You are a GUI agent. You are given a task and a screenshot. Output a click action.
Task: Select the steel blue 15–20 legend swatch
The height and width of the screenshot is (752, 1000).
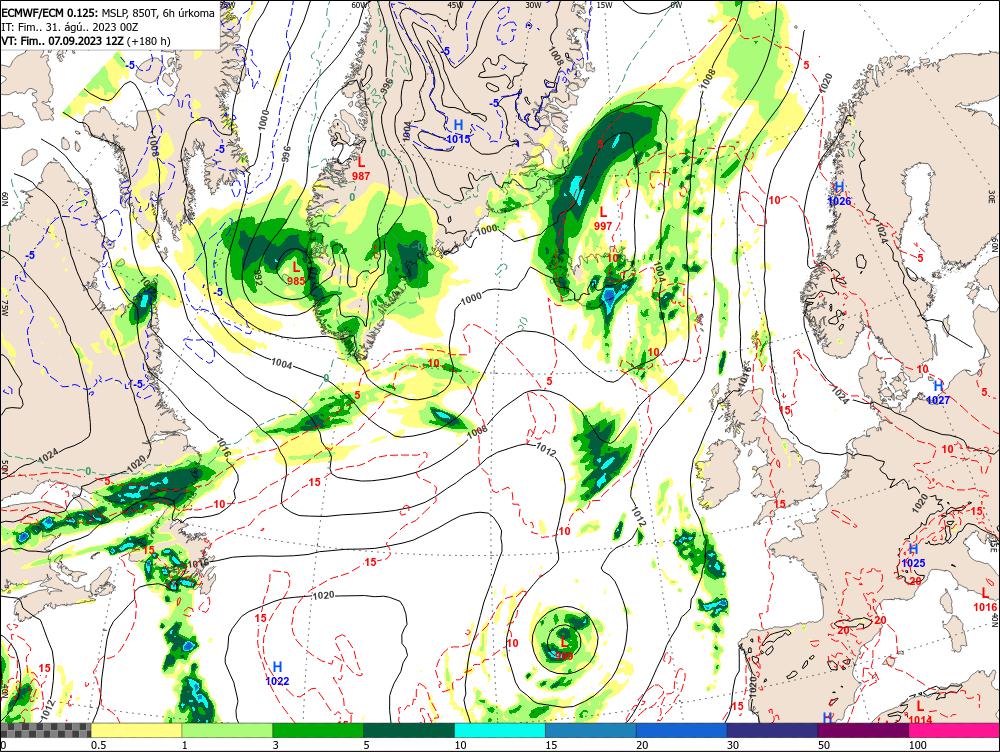click(x=591, y=730)
